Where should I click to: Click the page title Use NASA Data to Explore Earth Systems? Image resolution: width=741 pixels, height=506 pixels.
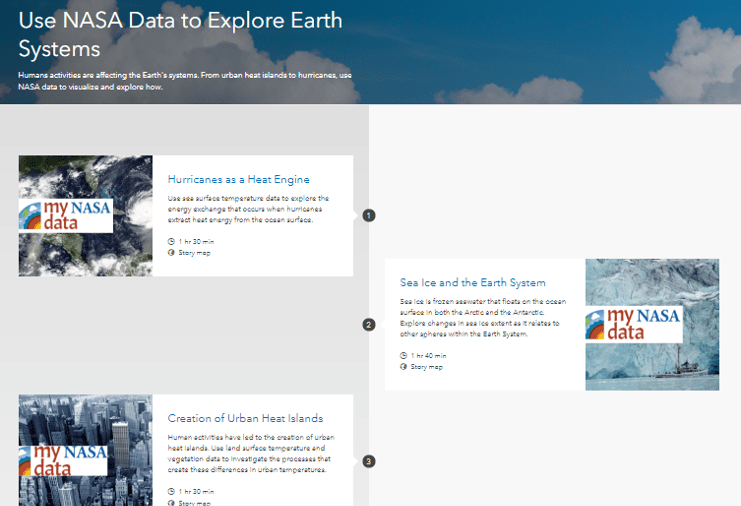tap(180, 34)
